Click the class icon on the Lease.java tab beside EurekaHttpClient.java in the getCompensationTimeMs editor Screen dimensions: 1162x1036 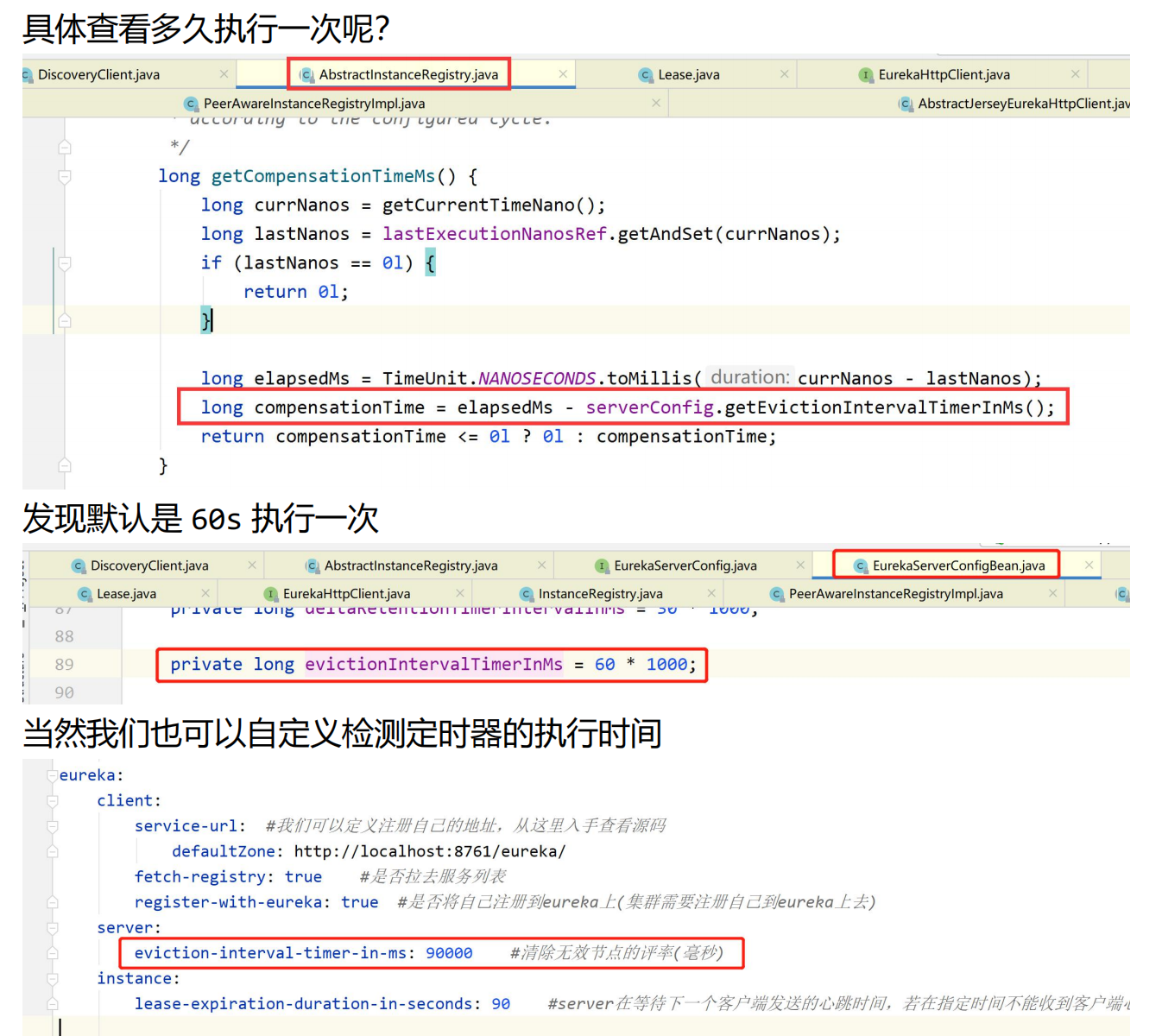[646, 75]
